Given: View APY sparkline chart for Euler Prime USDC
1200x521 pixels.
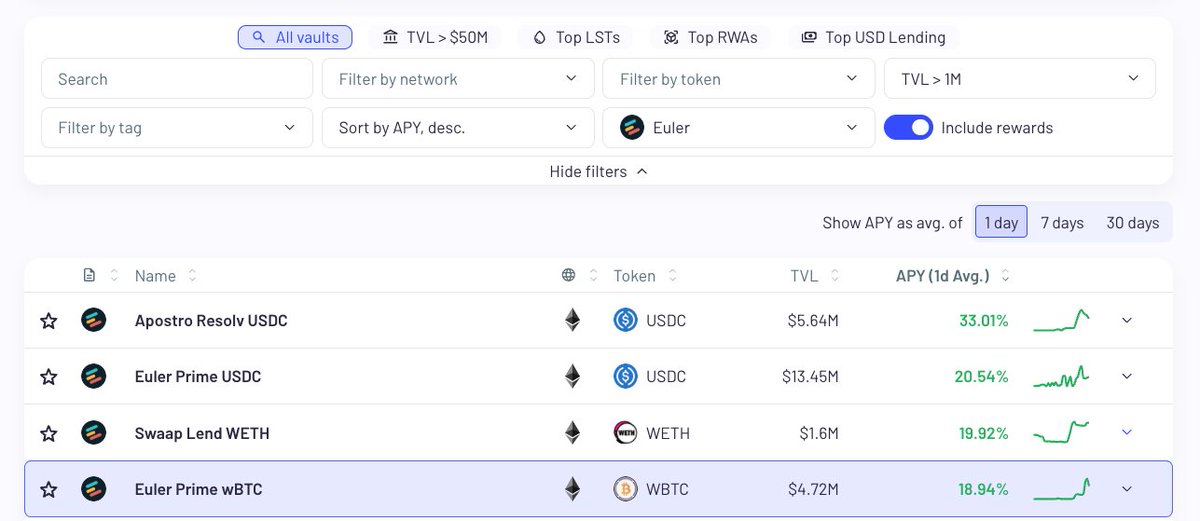Looking at the screenshot, I should pos(1061,377).
